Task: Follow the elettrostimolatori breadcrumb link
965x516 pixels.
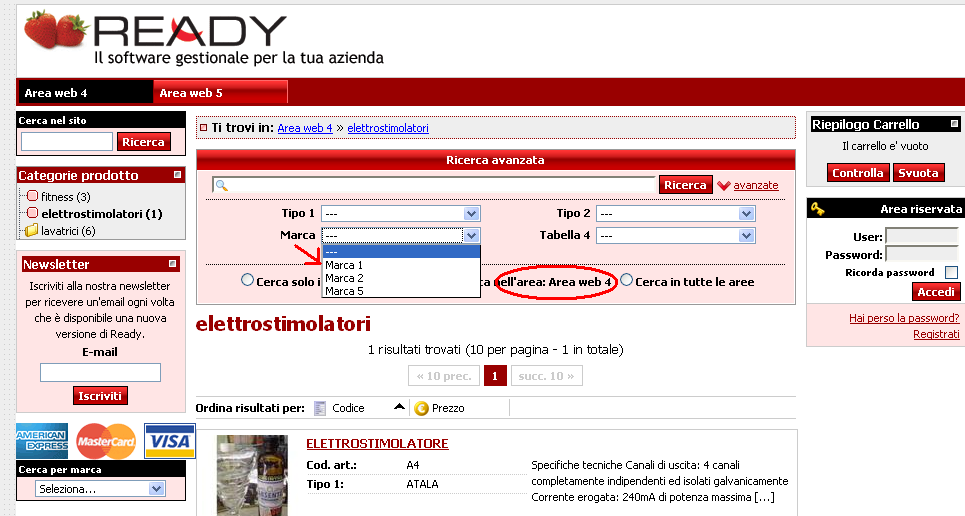Action: pos(388,128)
